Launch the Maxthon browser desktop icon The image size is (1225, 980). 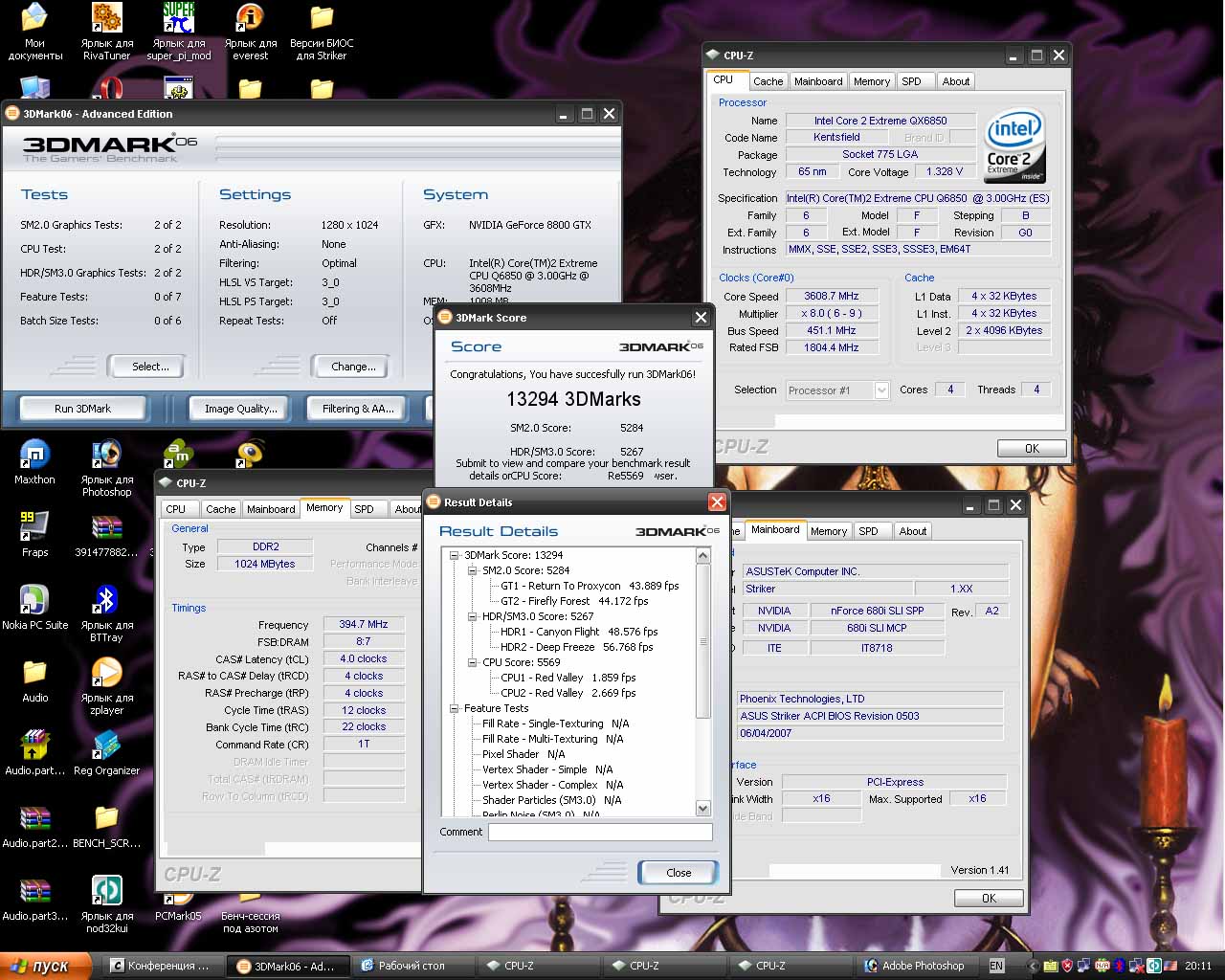tap(34, 462)
